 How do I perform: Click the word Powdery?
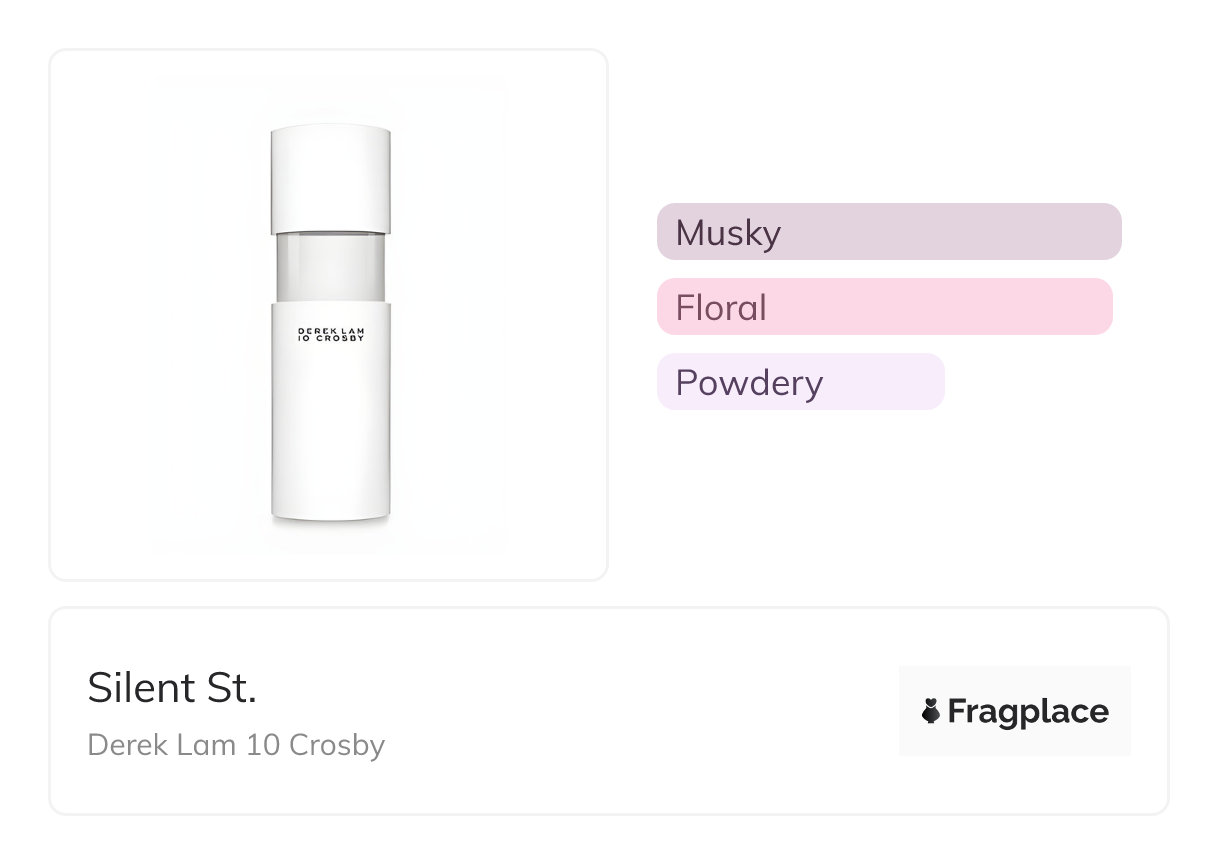coord(749,383)
